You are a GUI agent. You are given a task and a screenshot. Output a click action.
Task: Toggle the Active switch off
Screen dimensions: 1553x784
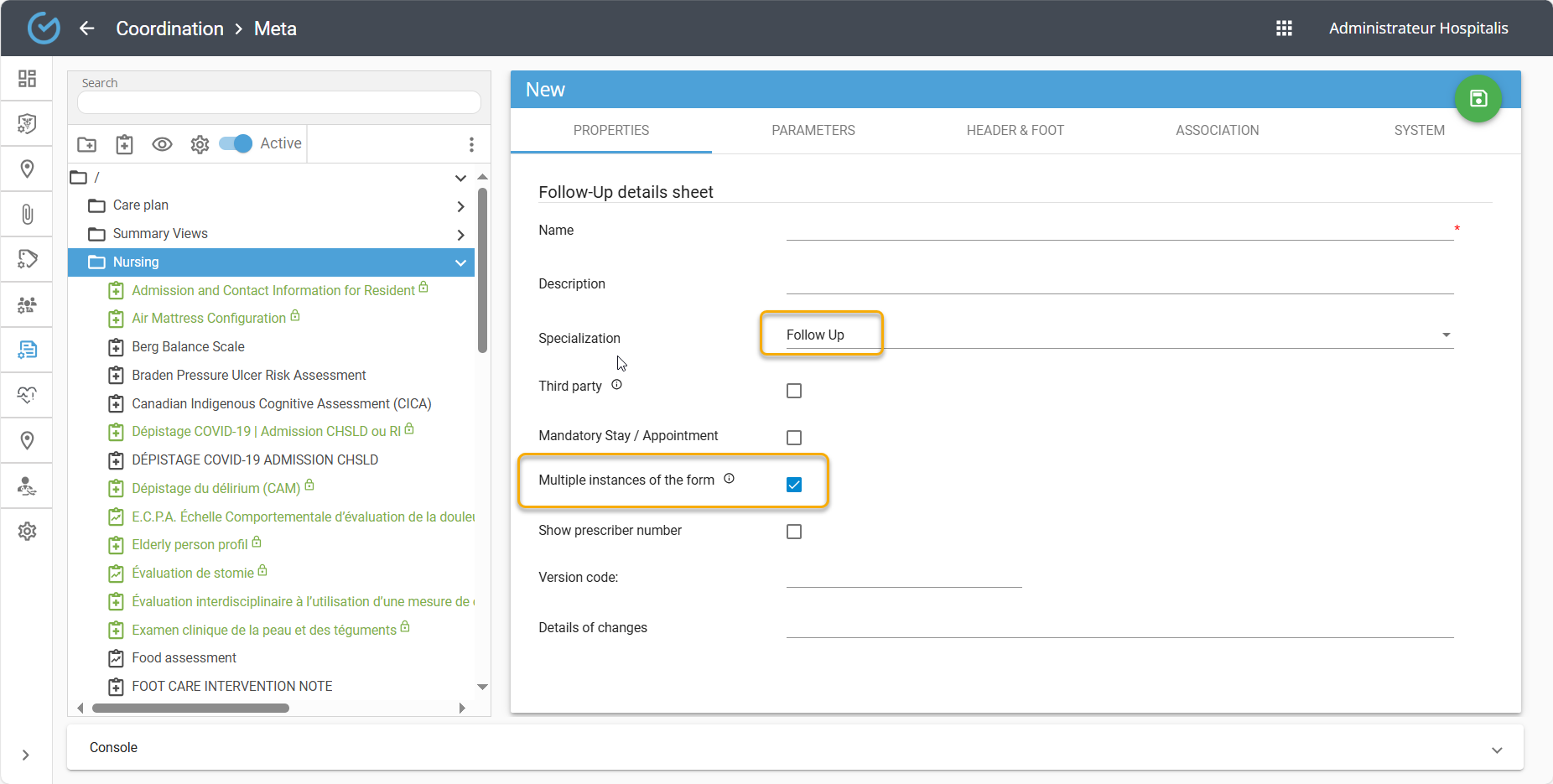coord(236,143)
